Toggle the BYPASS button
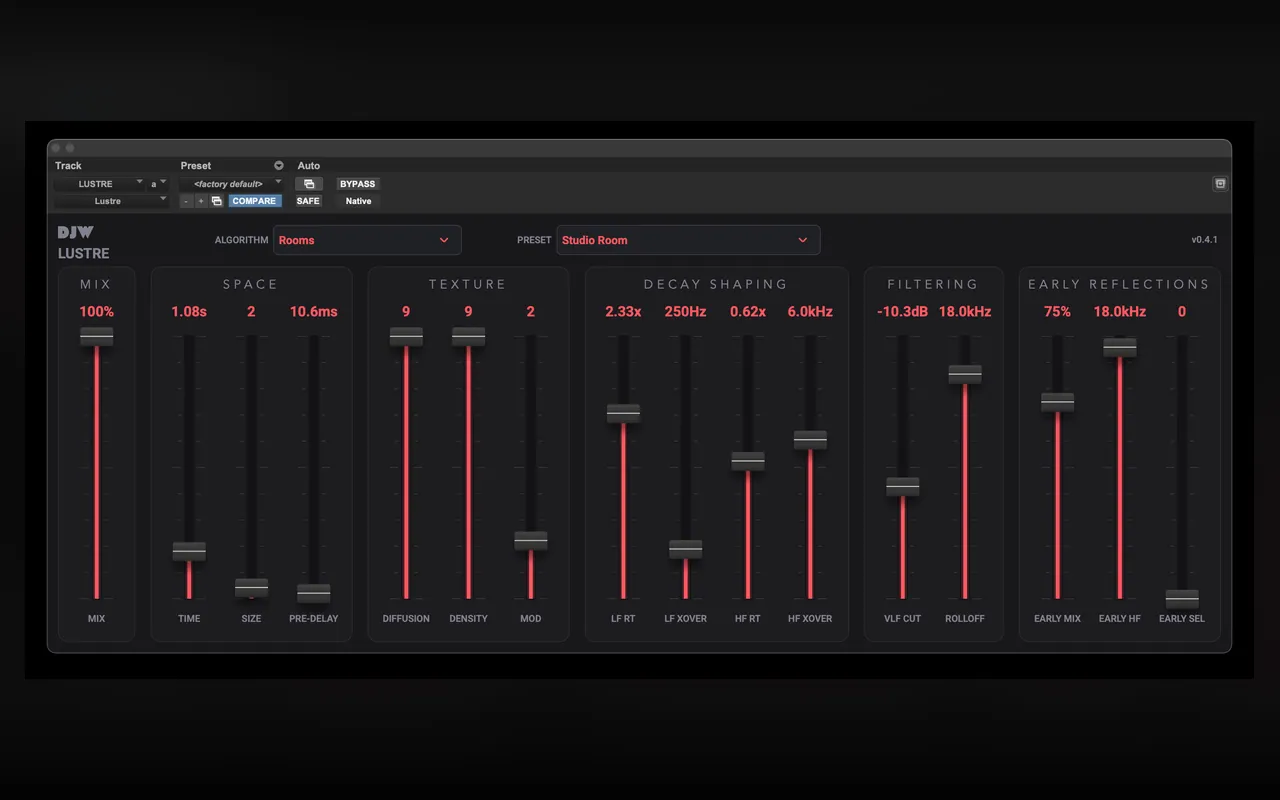 (x=357, y=184)
